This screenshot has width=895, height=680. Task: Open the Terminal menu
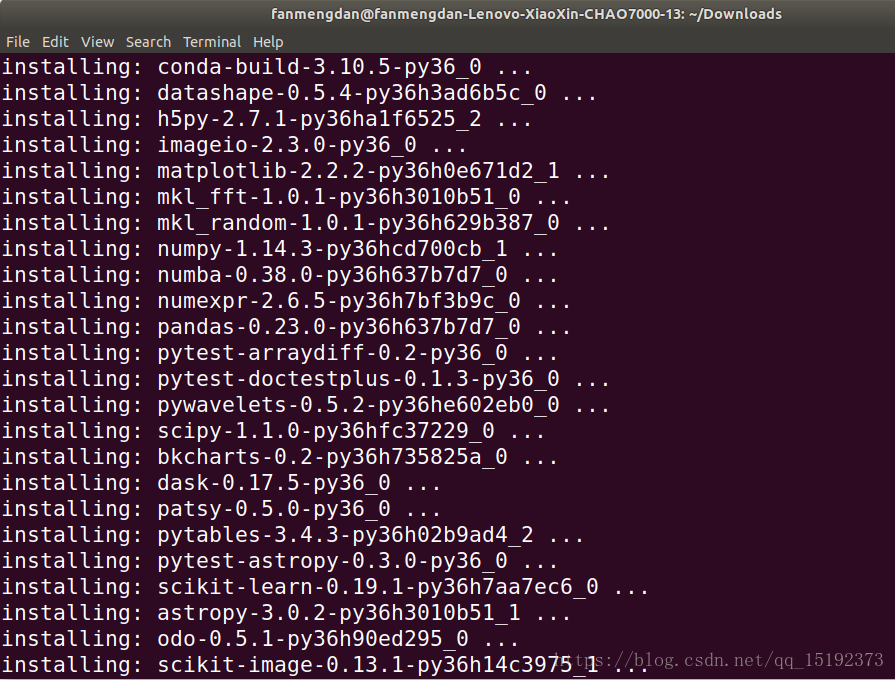tap(212, 42)
